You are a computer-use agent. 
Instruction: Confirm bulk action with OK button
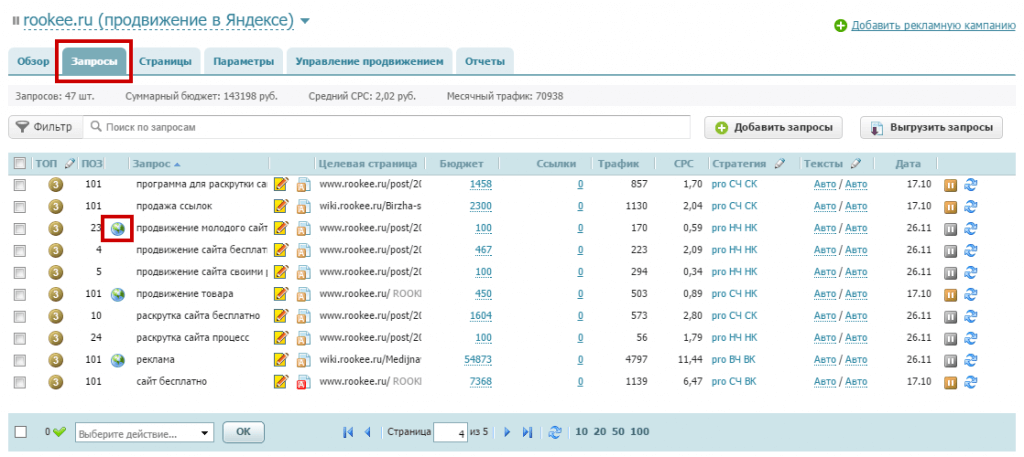coord(243,432)
